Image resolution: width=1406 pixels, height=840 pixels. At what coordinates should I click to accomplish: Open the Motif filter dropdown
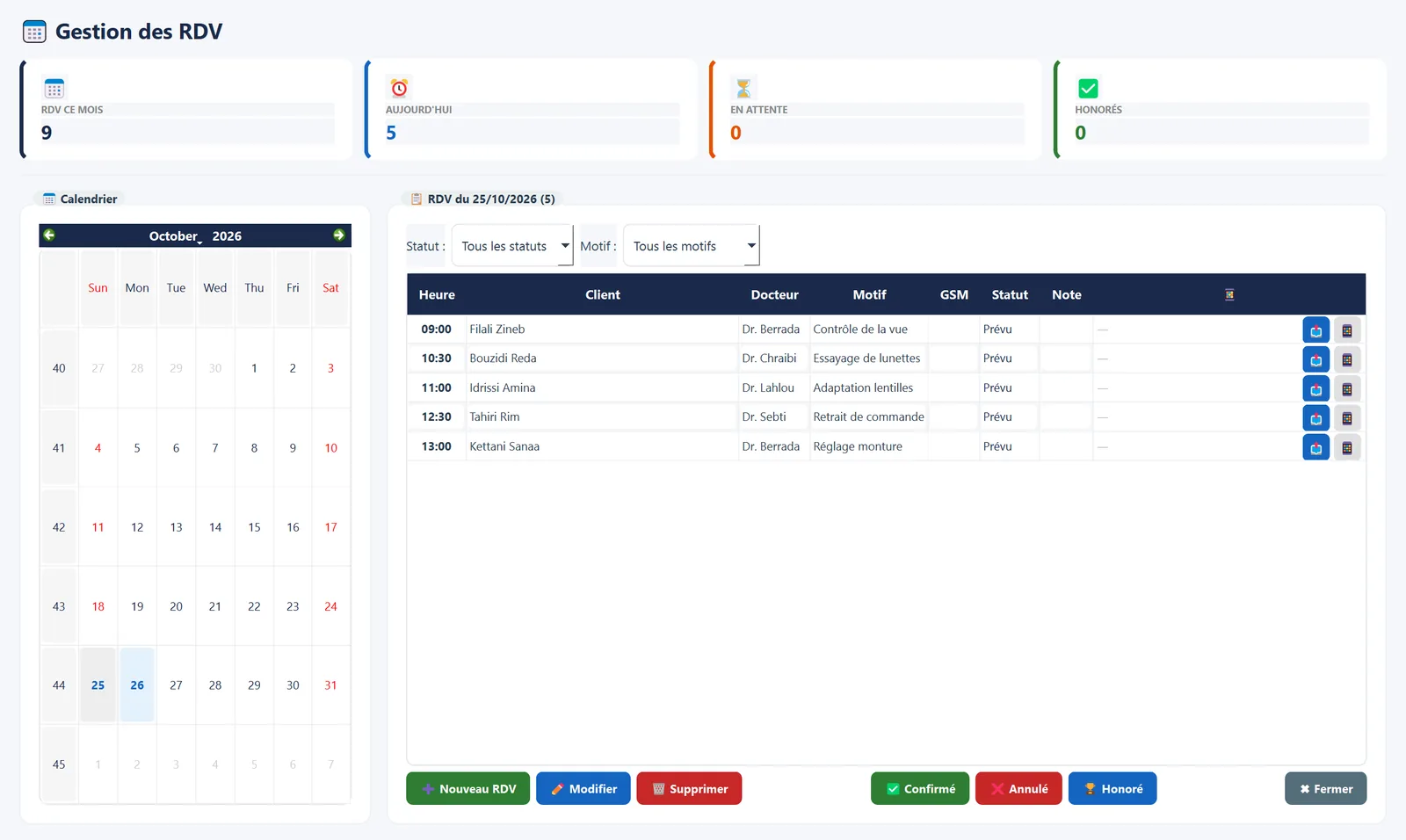pos(692,246)
